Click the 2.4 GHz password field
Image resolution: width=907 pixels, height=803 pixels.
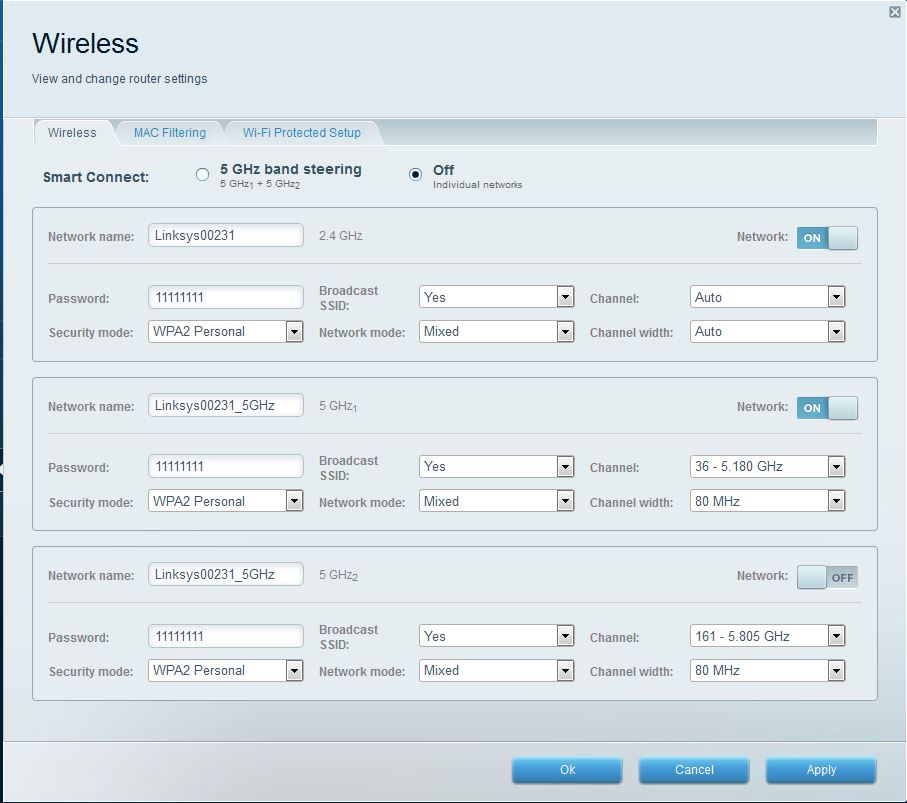(x=226, y=297)
